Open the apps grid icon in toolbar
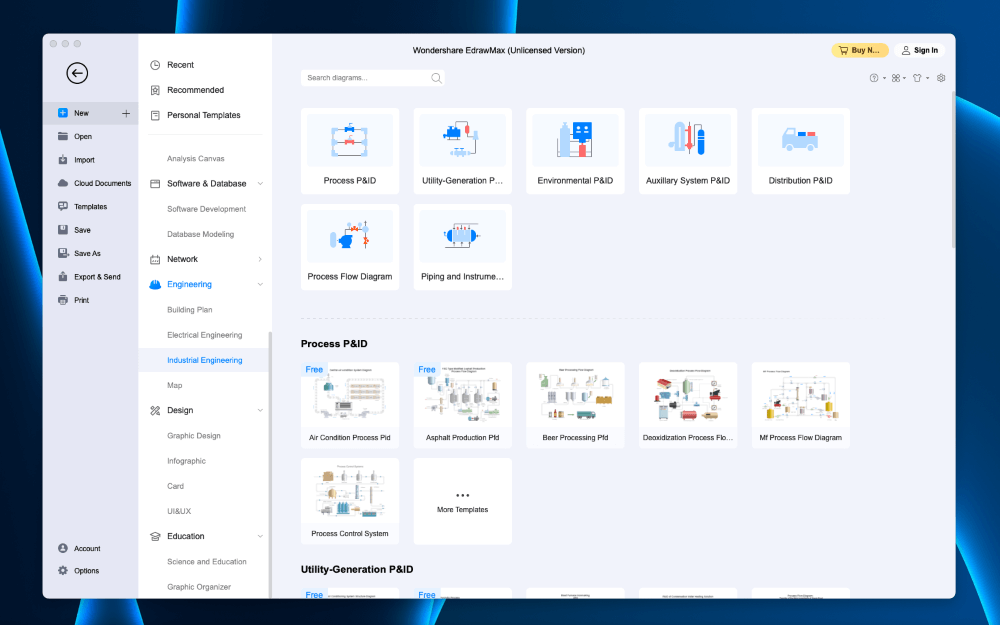The width and height of the screenshot is (1000, 625). tap(896, 78)
